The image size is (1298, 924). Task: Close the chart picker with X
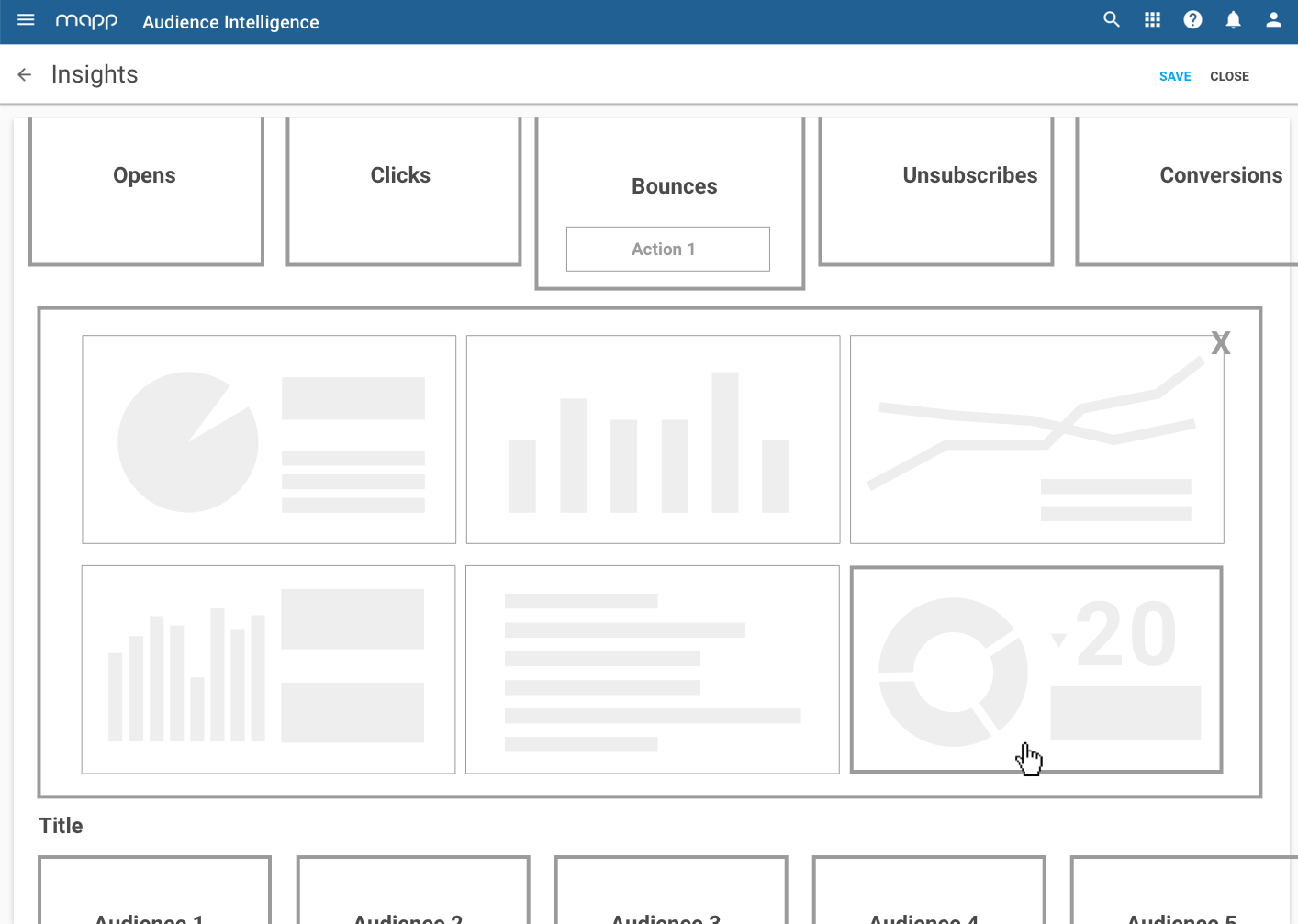coord(1220,343)
